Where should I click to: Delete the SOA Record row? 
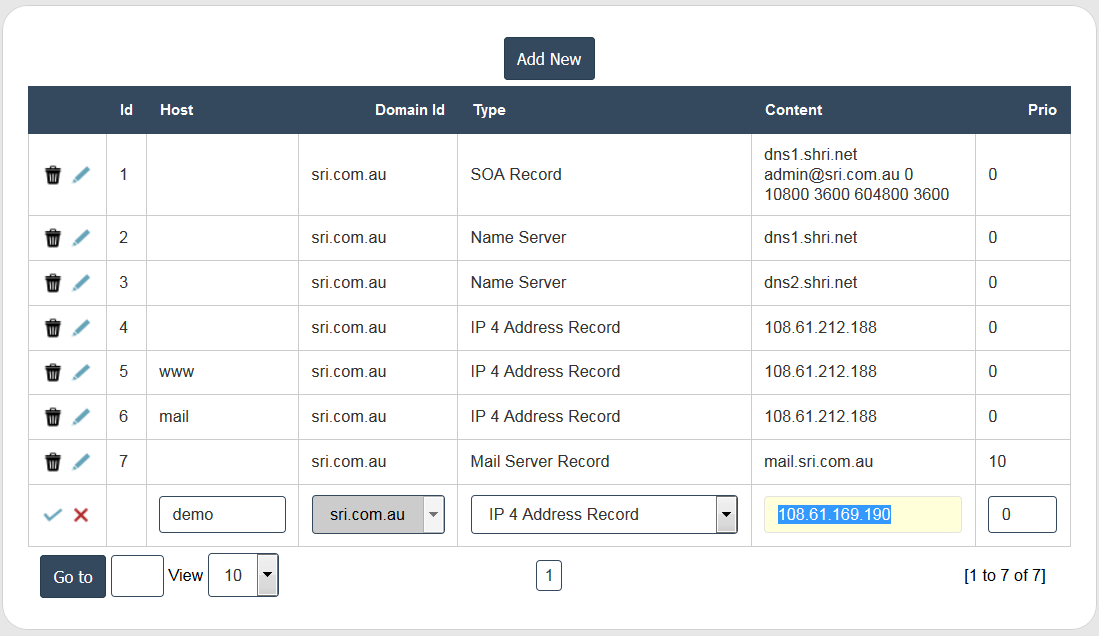[53, 175]
